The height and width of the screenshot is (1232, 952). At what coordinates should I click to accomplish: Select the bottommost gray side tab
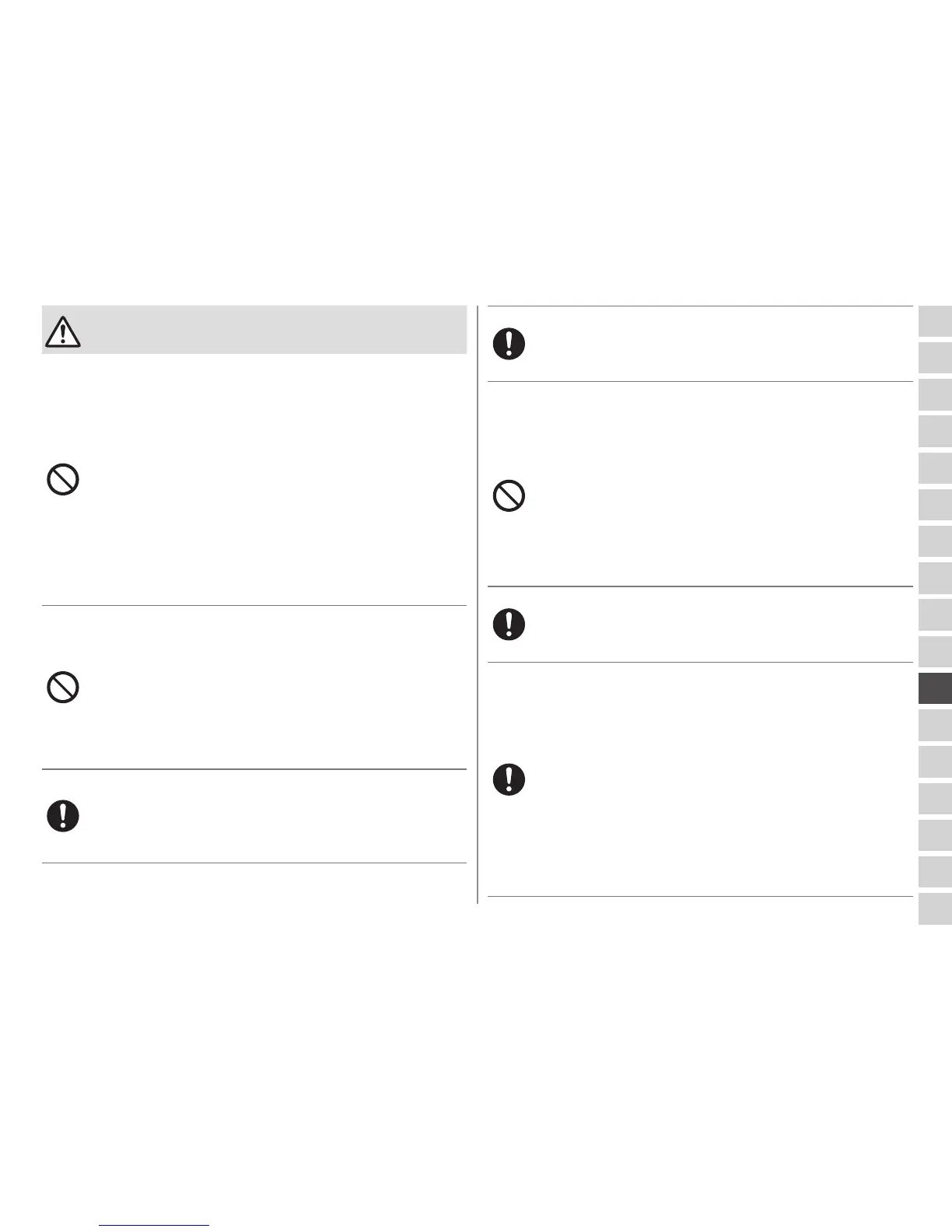click(935, 909)
